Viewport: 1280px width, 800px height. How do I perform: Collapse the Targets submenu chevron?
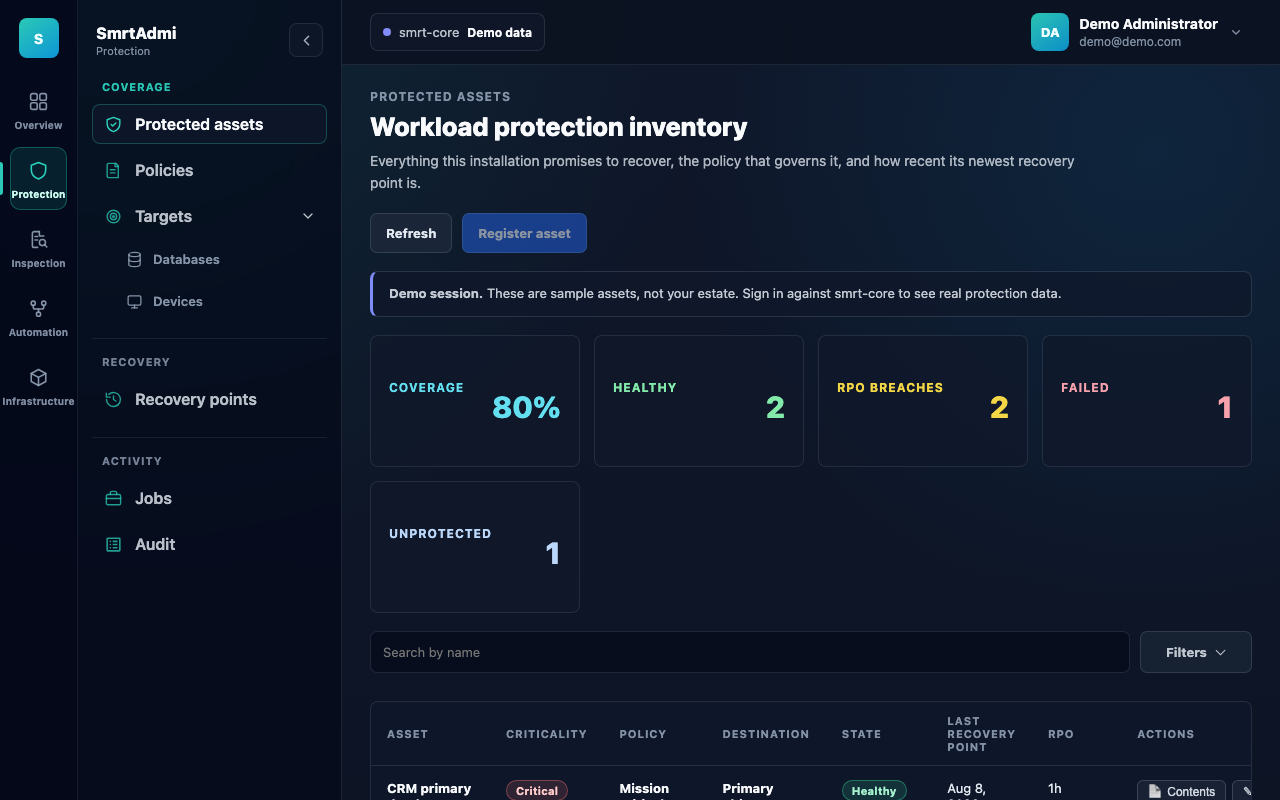tap(308, 216)
